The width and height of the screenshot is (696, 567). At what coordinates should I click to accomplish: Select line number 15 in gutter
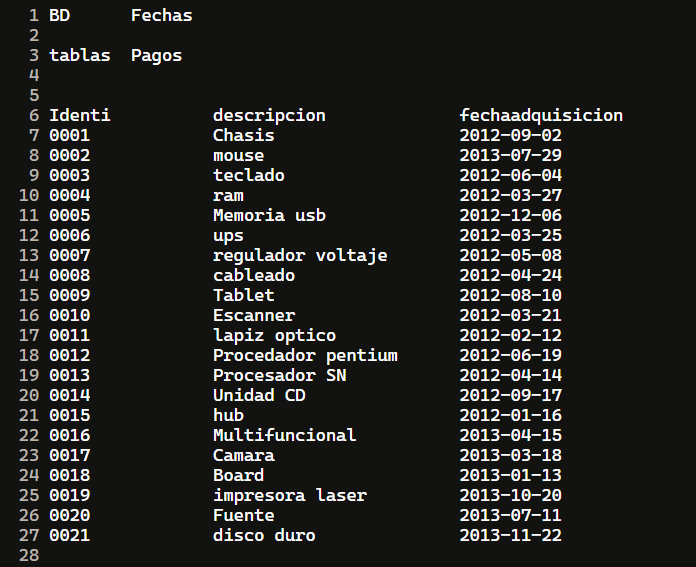coord(29,295)
